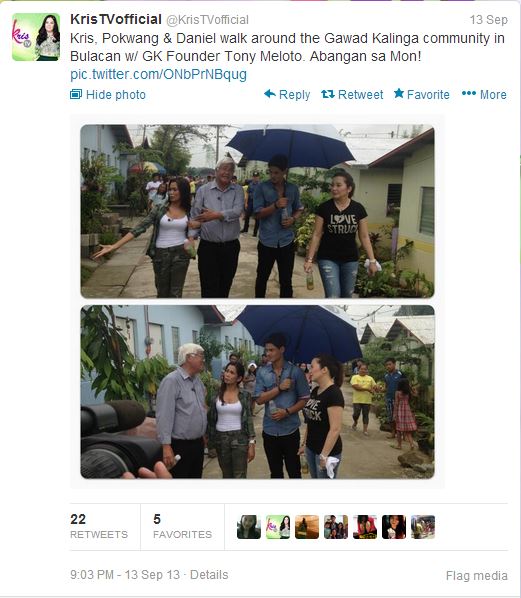Click the fourth group photo avatar
The image size is (521, 598).
tap(336, 527)
